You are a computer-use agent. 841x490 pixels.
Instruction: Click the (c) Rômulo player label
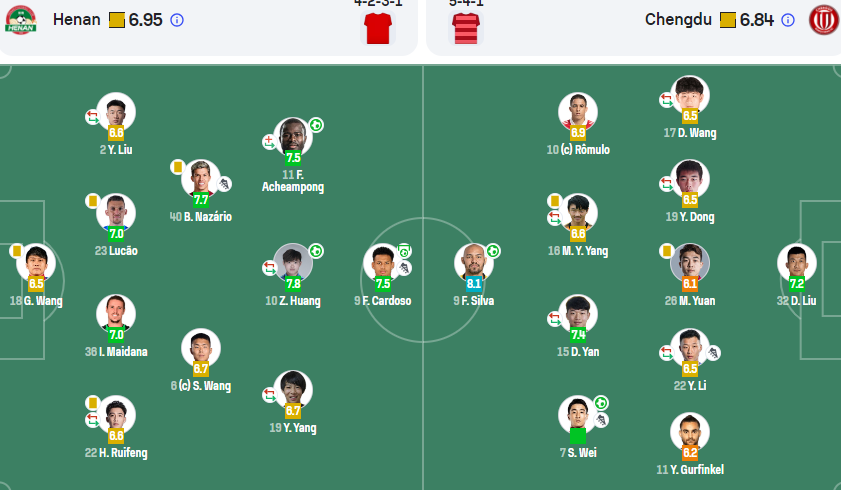click(x=578, y=150)
